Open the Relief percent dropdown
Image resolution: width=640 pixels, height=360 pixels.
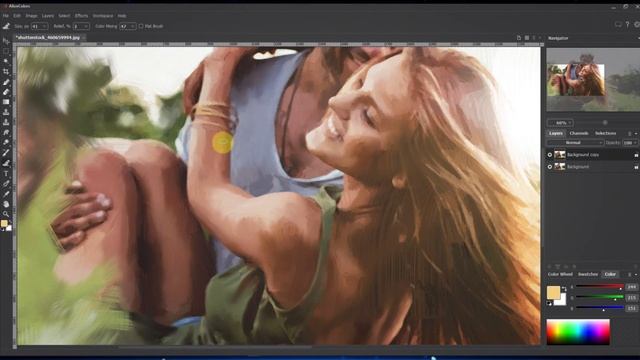click(86, 26)
